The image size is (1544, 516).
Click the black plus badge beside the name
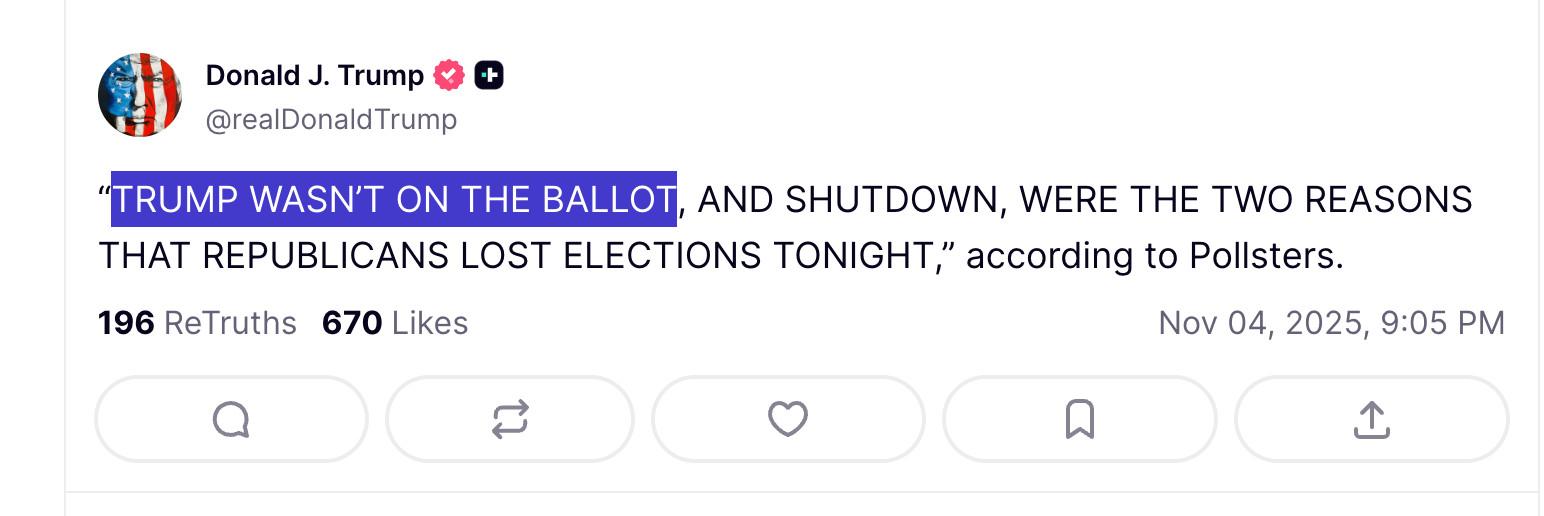[489, 75]
